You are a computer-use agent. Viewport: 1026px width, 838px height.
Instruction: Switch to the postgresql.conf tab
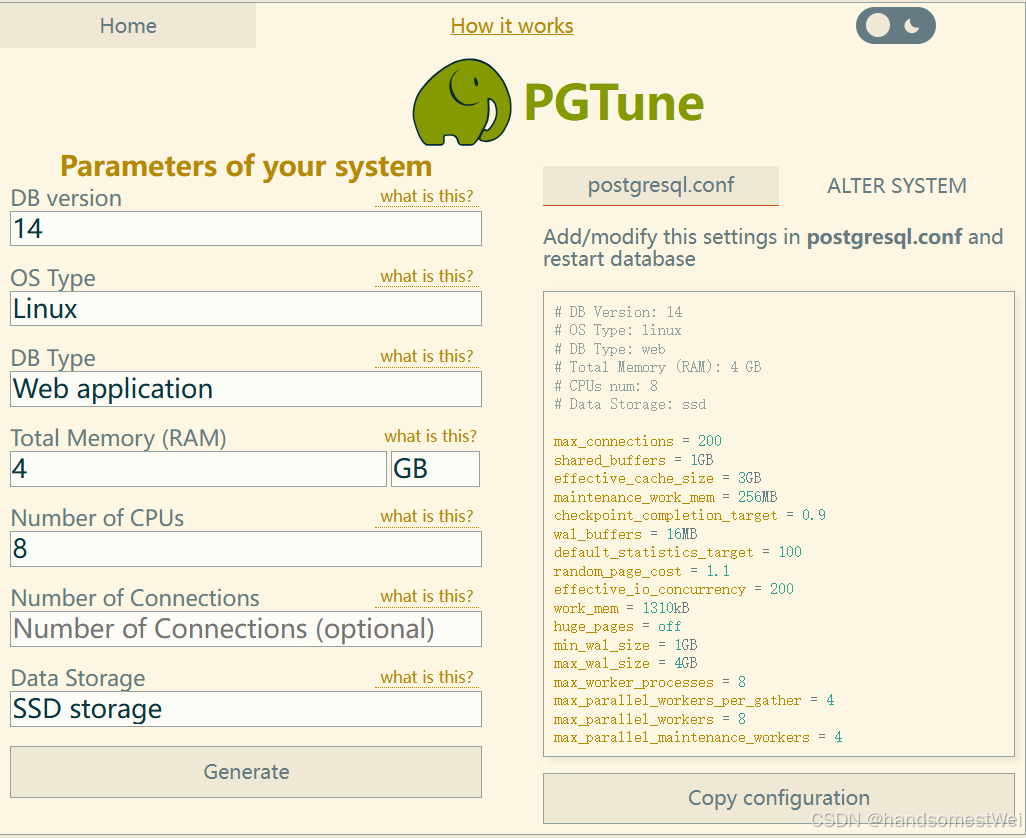pyautogui.click(x=661, y=185)
